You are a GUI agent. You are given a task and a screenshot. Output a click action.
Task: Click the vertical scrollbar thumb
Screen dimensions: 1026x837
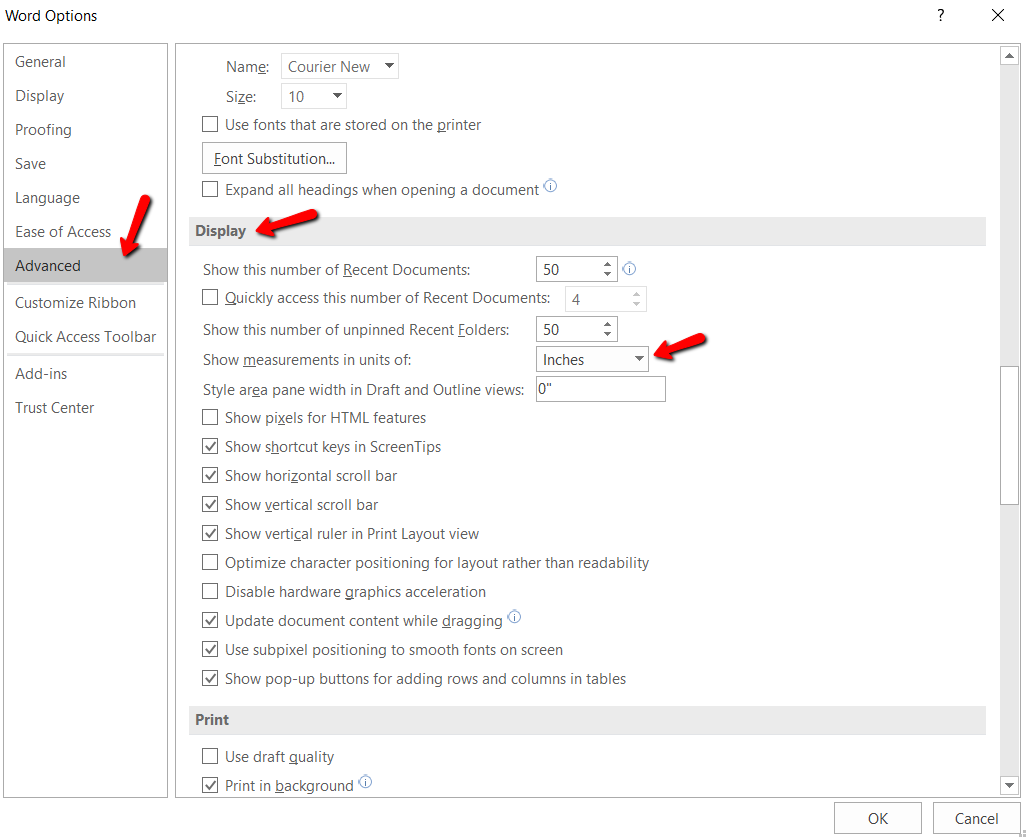point(1009,435)
